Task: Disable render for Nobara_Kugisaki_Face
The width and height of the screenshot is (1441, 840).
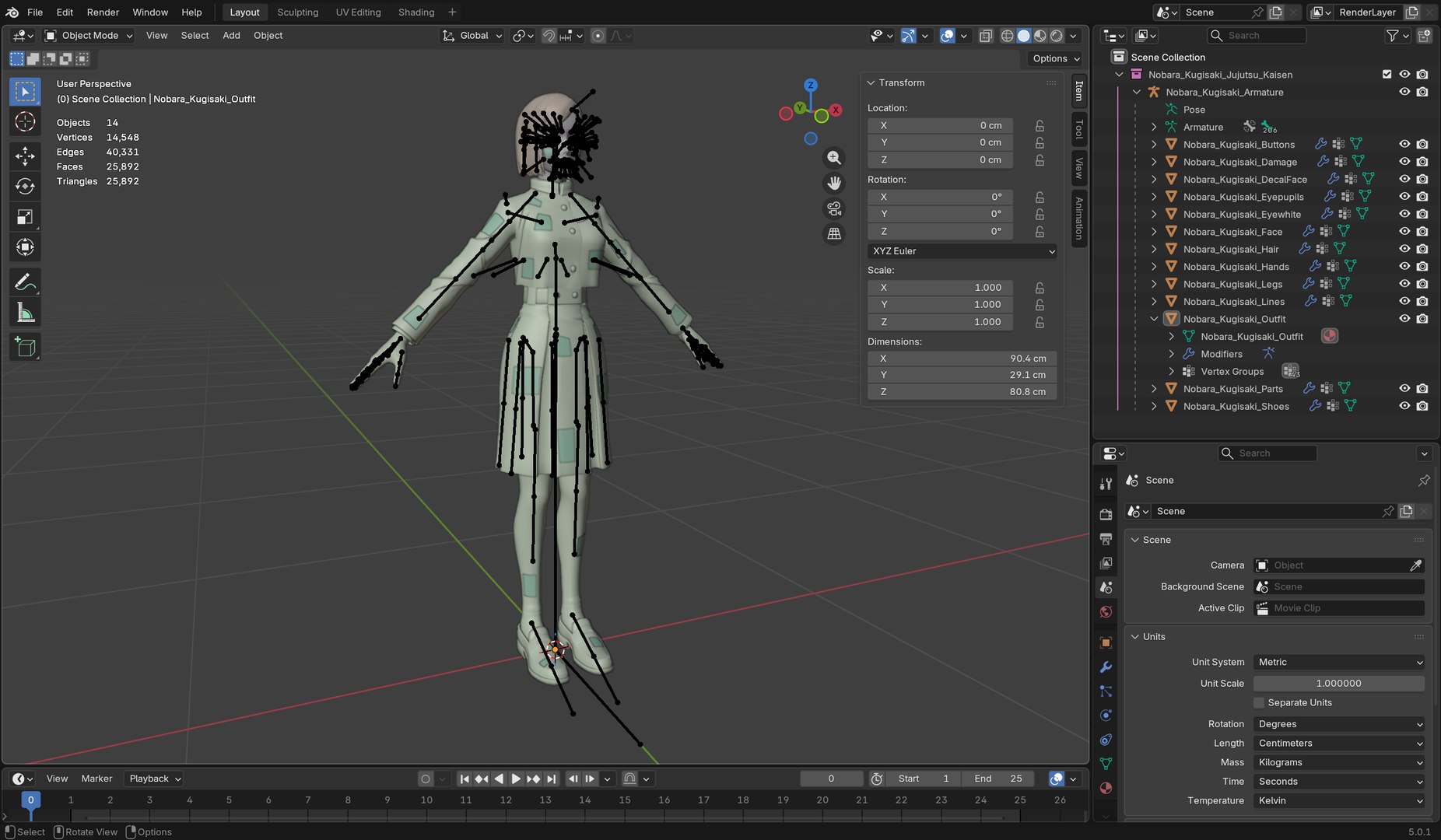Action: [1422, 232]
